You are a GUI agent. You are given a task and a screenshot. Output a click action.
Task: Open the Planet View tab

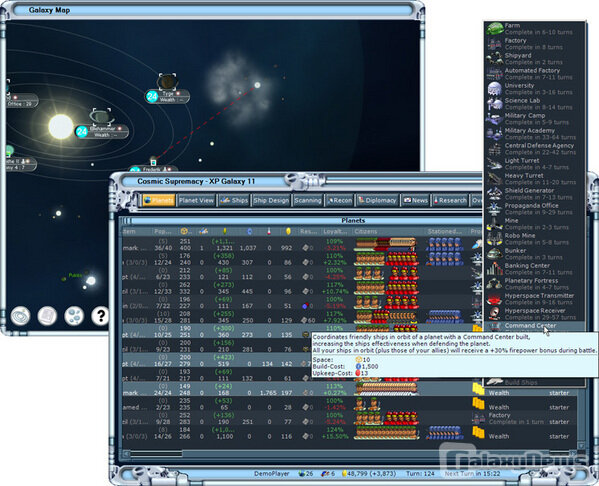pyautogui.click(x=196, y=200)
